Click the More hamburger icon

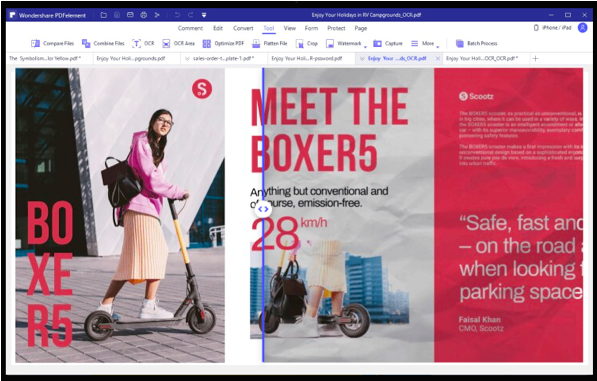tap(415, 43)
